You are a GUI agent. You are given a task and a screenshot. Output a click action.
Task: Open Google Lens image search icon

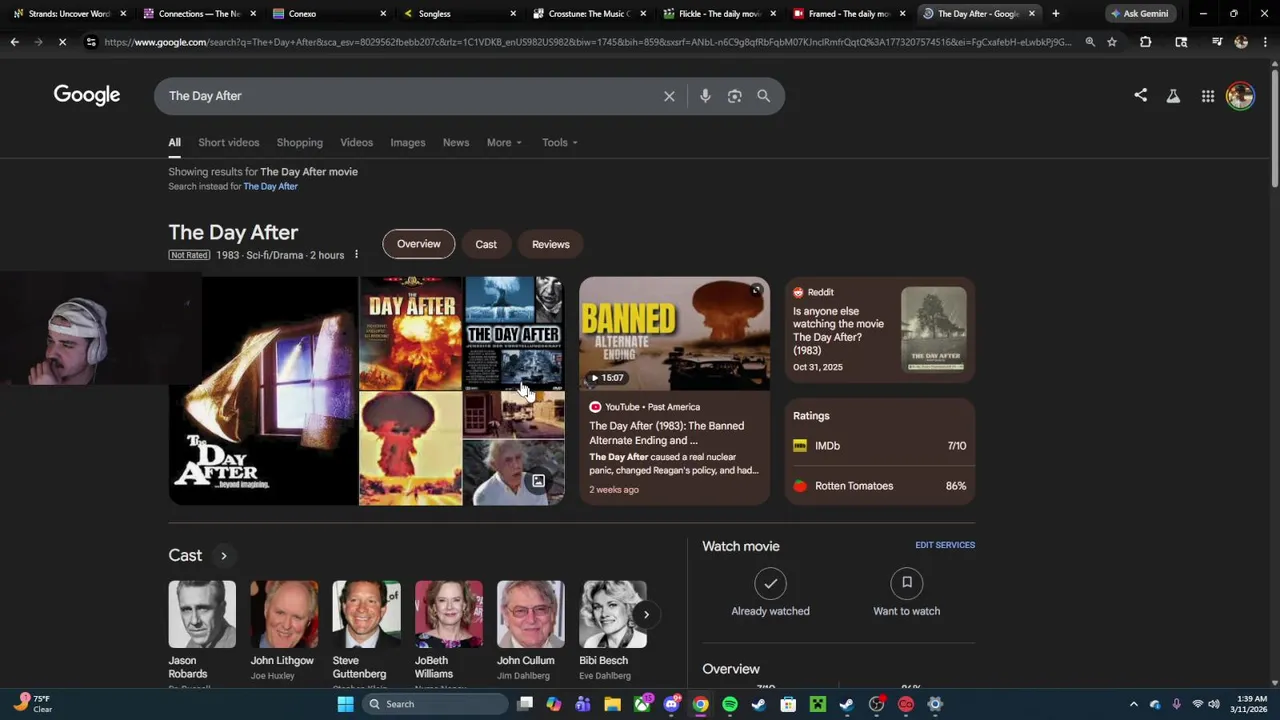734,96
